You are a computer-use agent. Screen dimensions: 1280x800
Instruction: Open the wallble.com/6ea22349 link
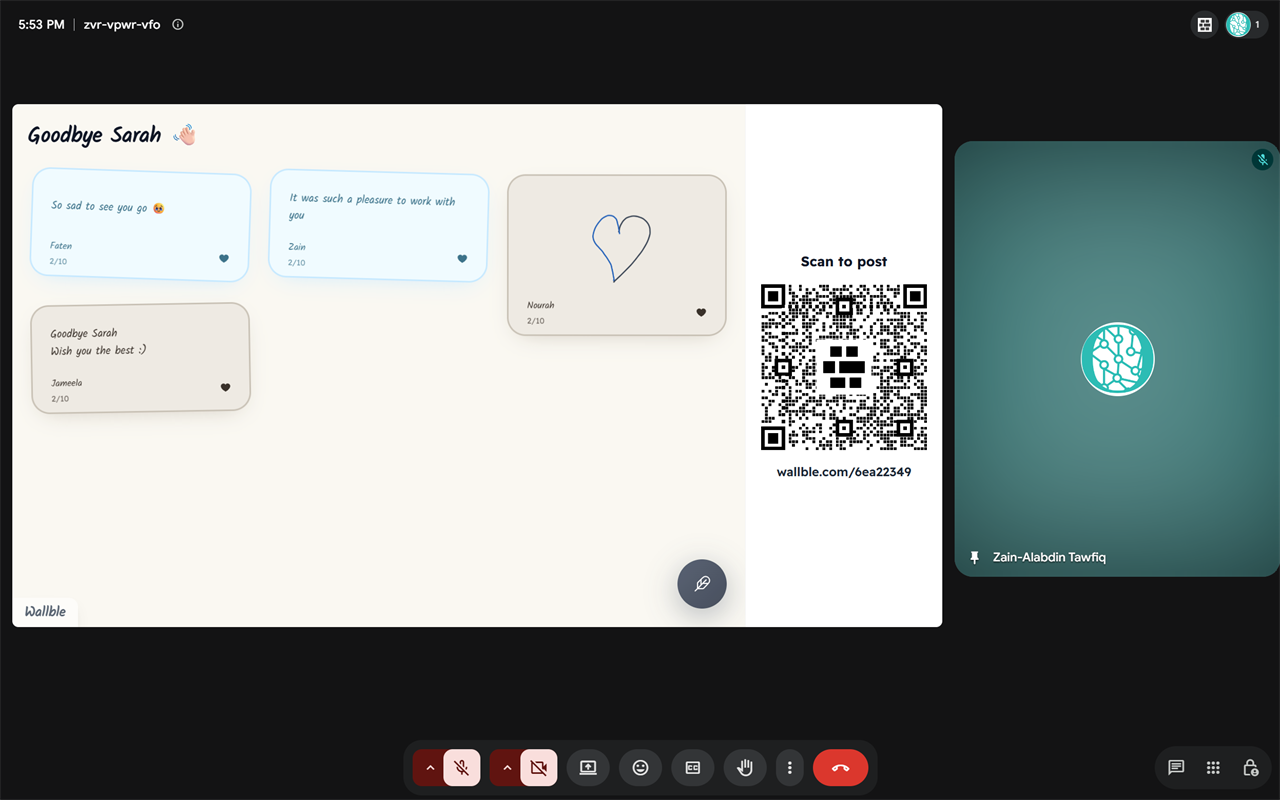[x=844, y=472]
